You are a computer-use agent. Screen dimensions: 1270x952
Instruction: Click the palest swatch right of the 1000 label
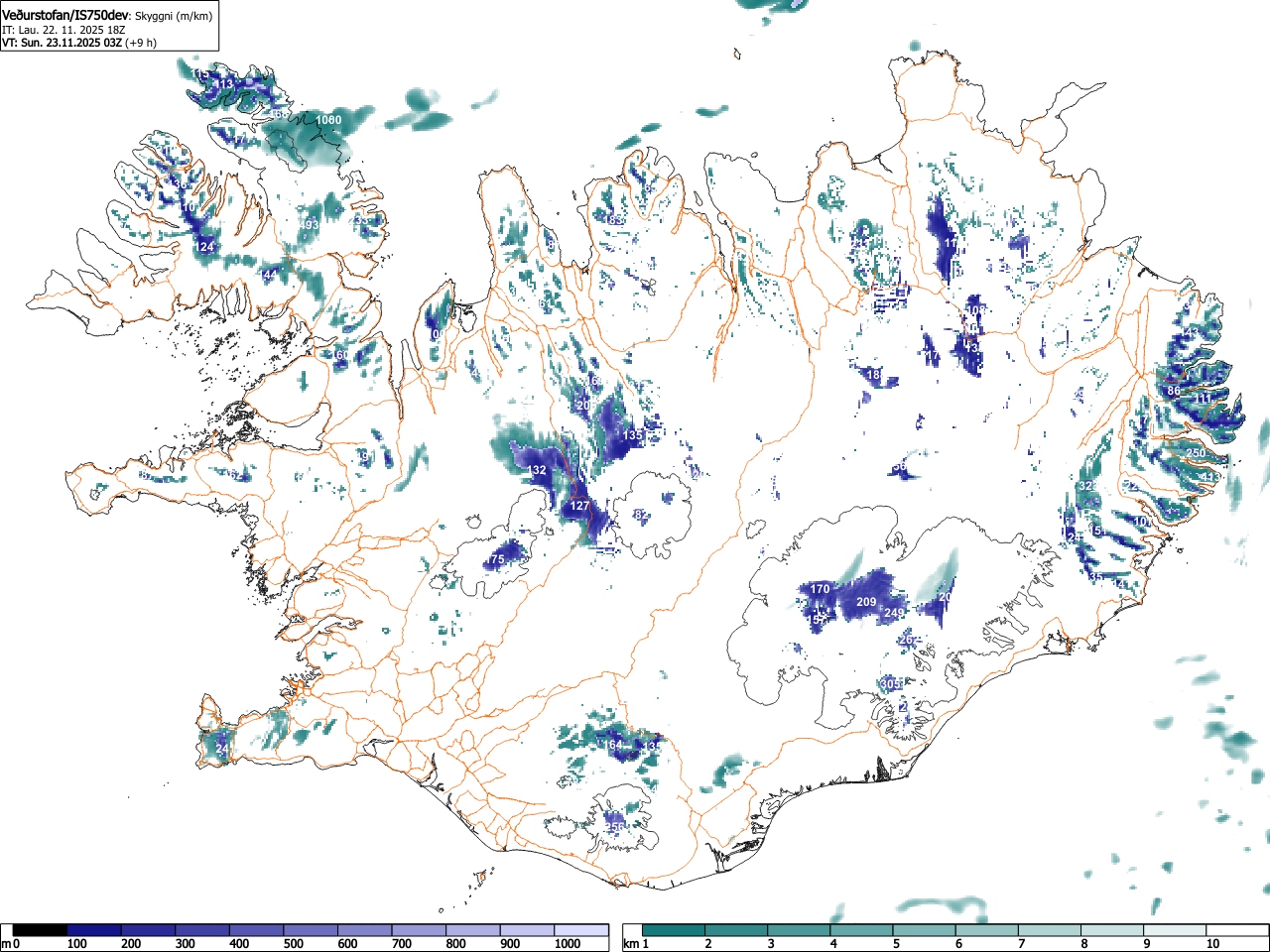(x=581, y=930)
